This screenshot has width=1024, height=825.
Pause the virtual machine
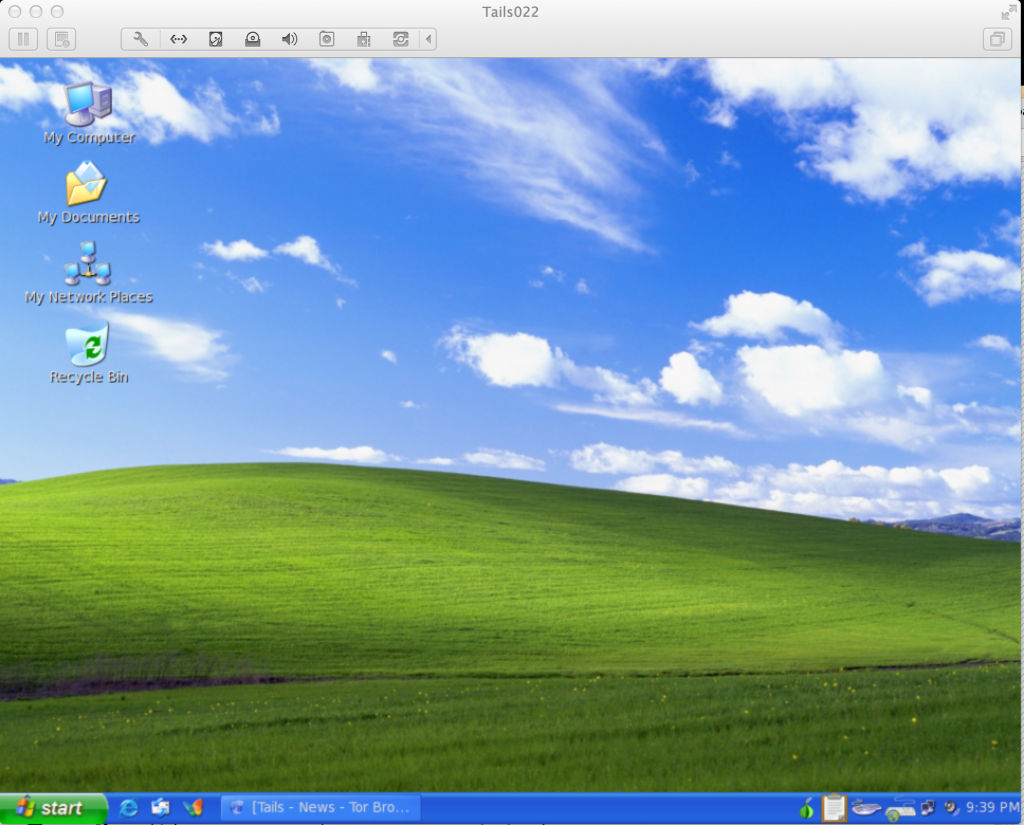(x=23, y=39)
